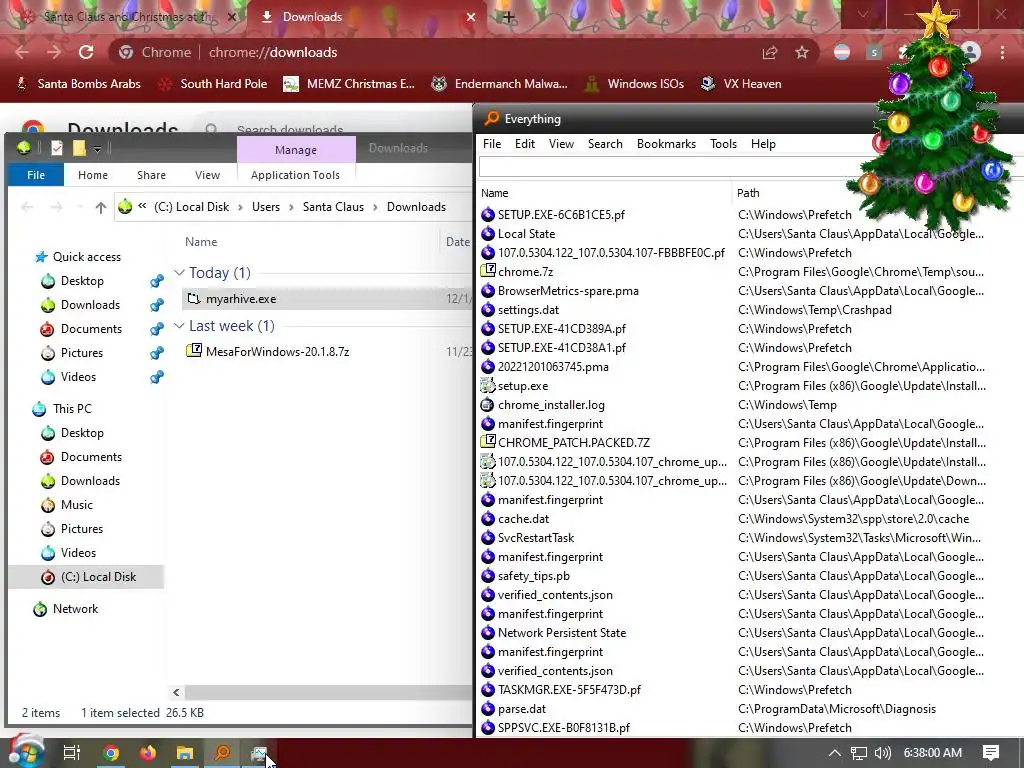Open the dropdown after Users in breadcrumb
The width and height of the screenshot is (1024, 768).
click(291, 207)
